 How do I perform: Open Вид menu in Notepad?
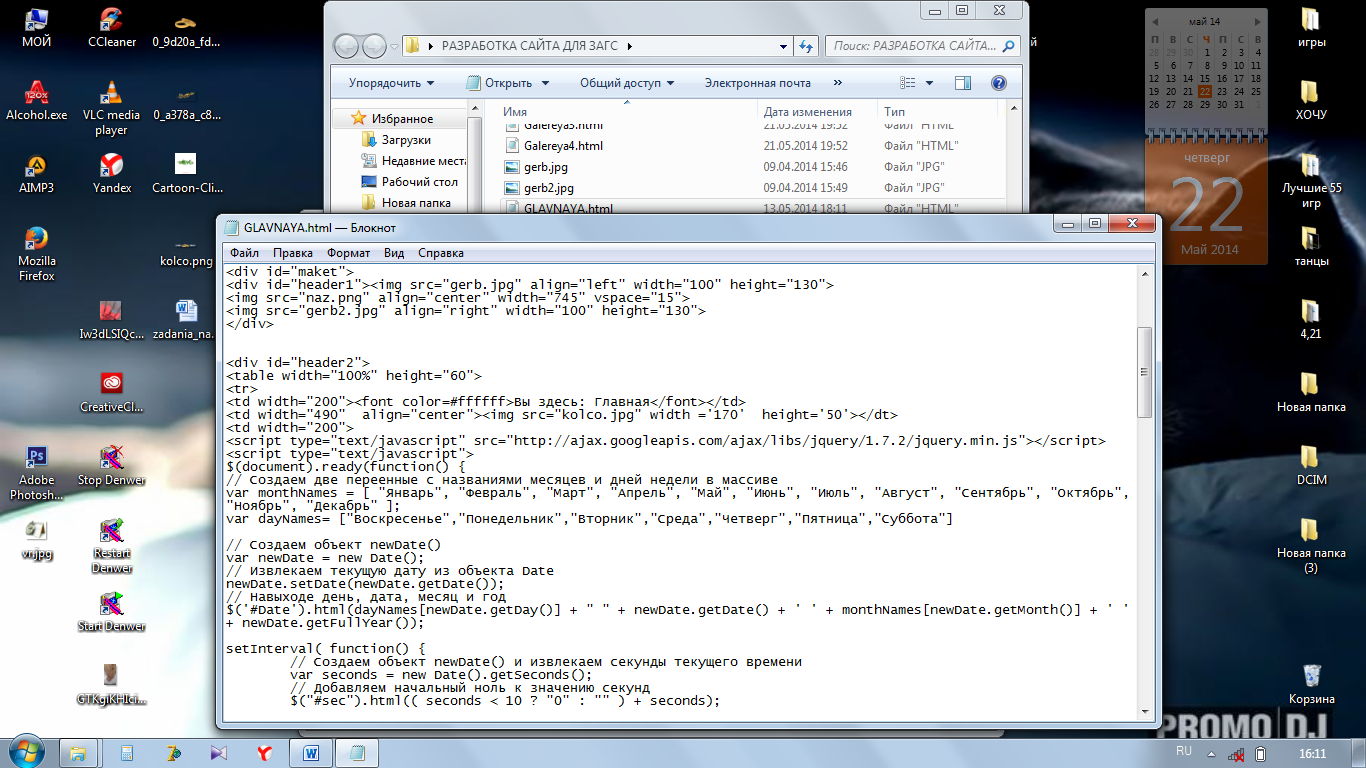[394, 253]
